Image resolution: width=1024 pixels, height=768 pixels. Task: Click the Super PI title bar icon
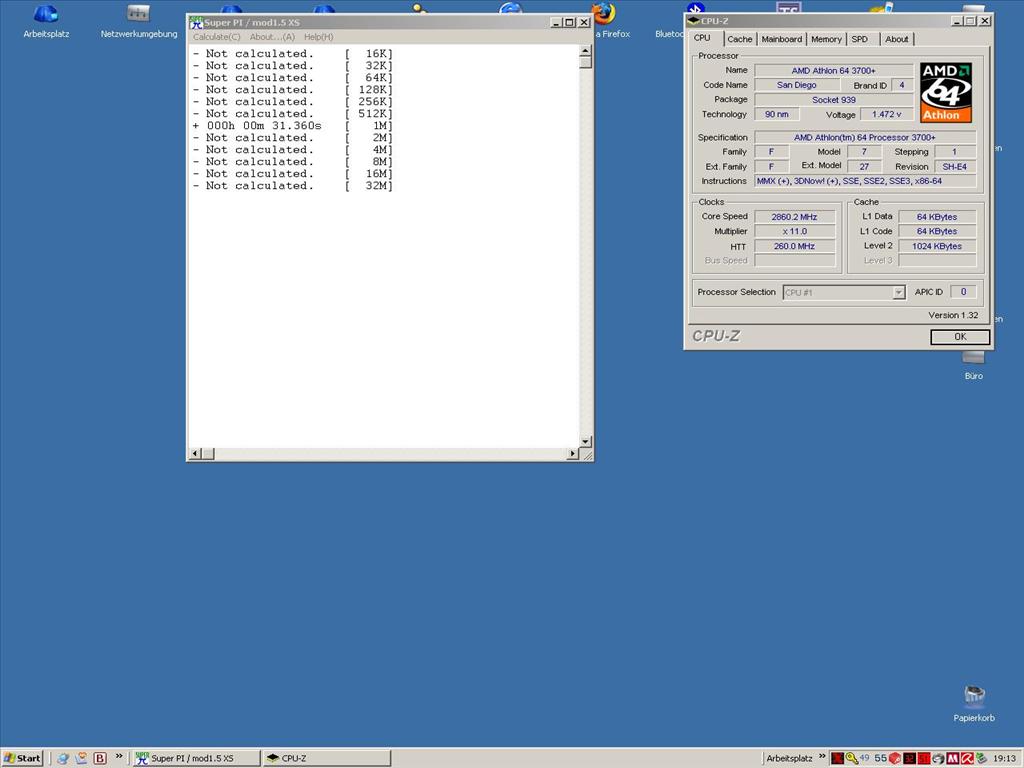pyautogui.click(x=196, y=23)
